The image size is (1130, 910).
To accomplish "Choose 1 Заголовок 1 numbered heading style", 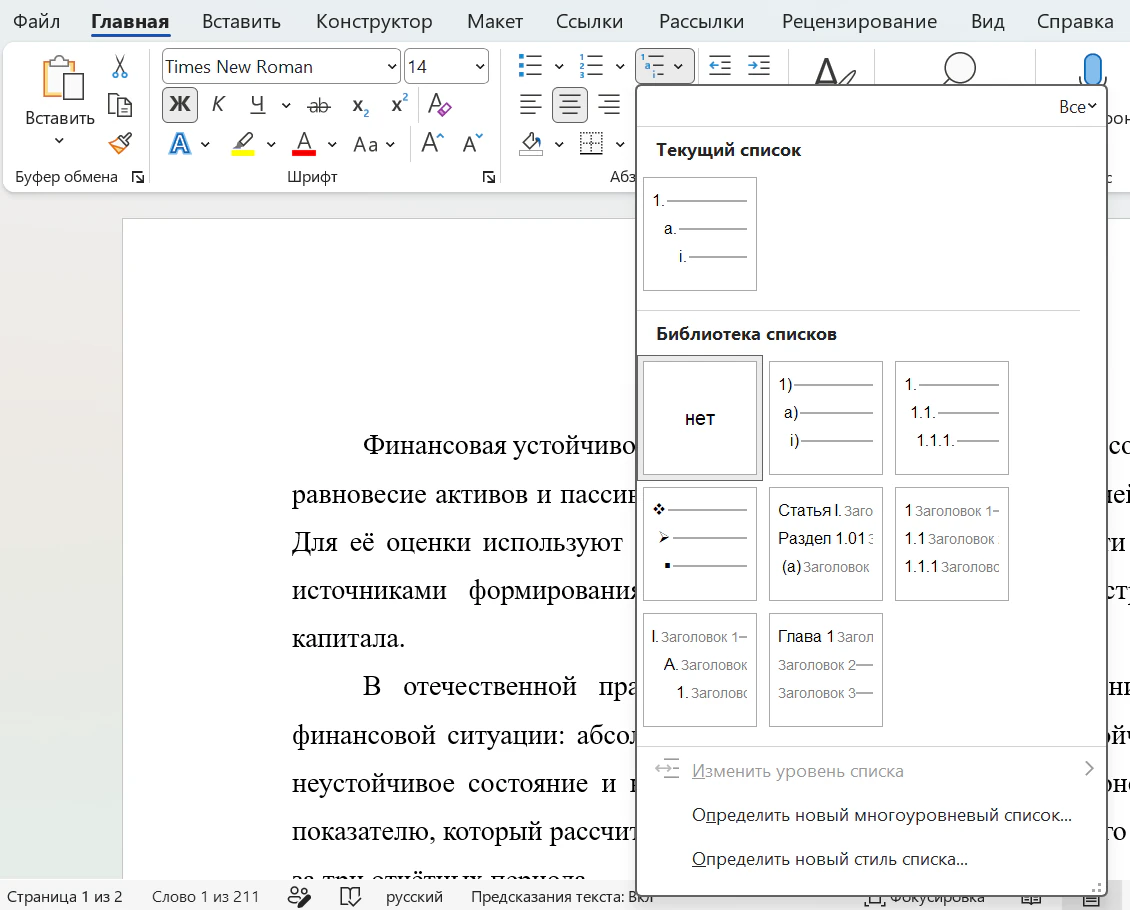I will click(x=951, y=544).
